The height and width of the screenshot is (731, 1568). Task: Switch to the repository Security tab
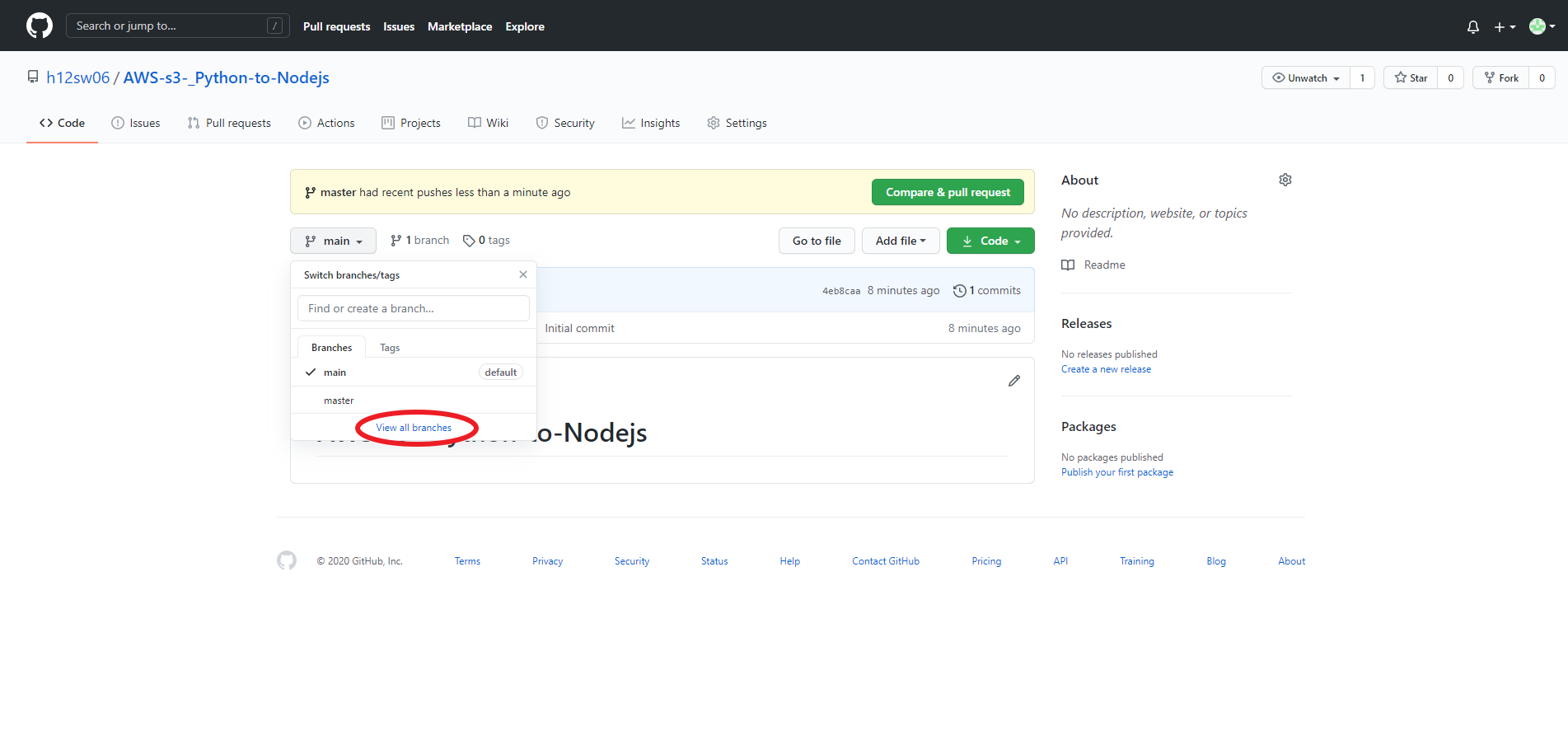(565, 123)
